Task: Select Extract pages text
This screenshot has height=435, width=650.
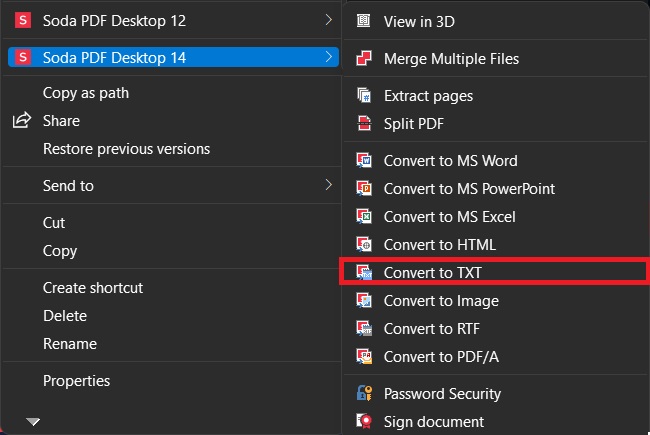Action: point(428,96)
